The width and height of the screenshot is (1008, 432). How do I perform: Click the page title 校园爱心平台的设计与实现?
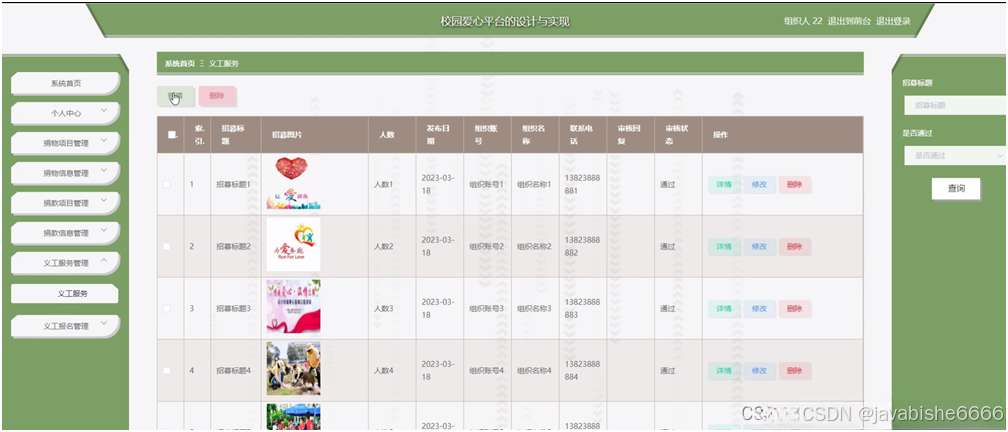(505, 22)
